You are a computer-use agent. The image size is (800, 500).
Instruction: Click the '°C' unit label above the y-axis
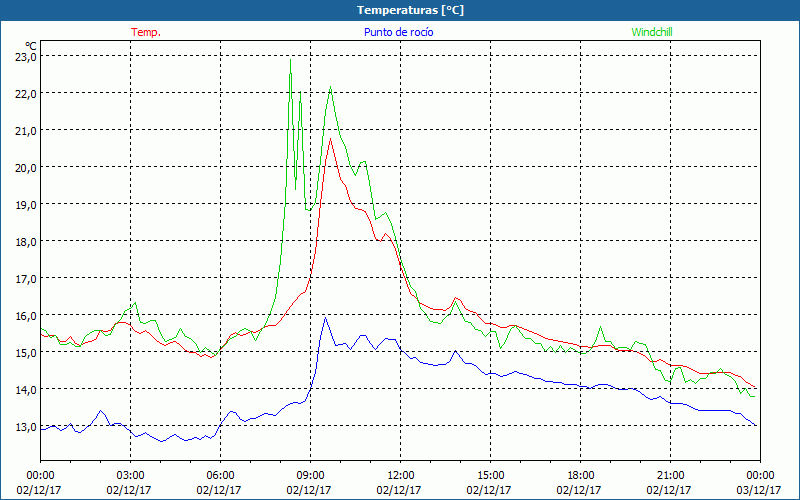pos(31,46)
